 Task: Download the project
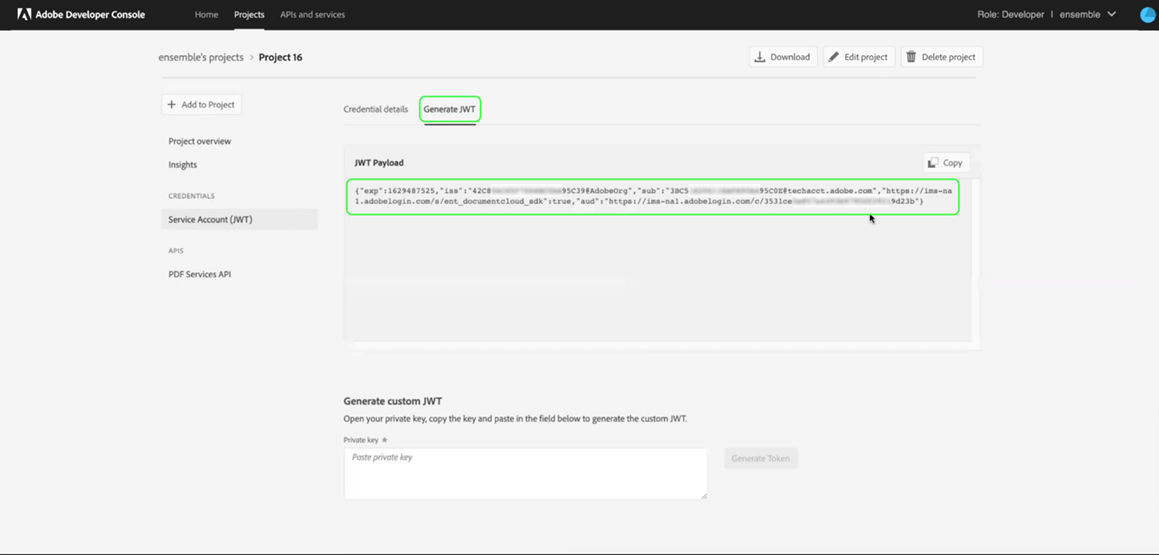784,57
